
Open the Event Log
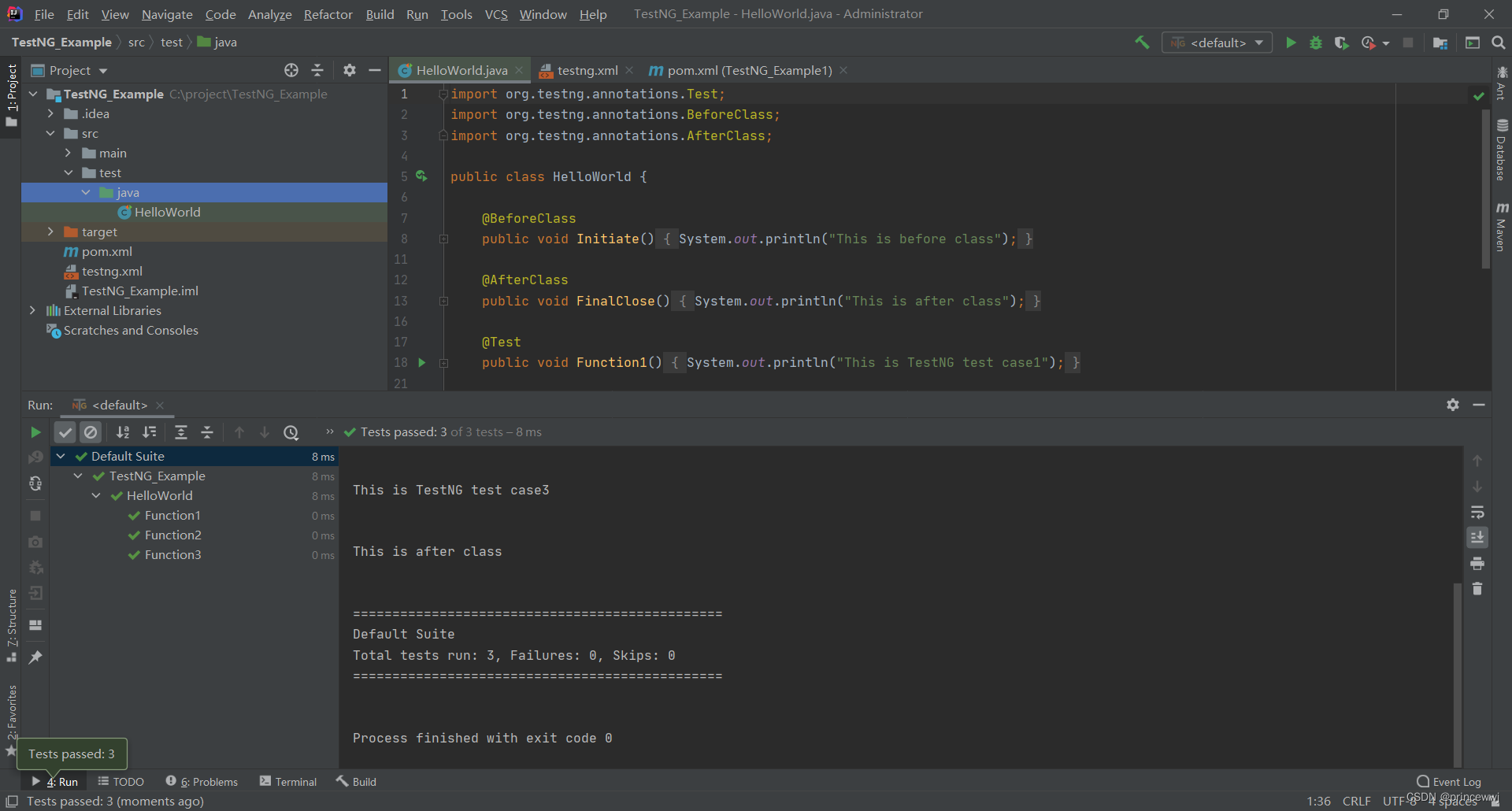tap(1449, 782)
